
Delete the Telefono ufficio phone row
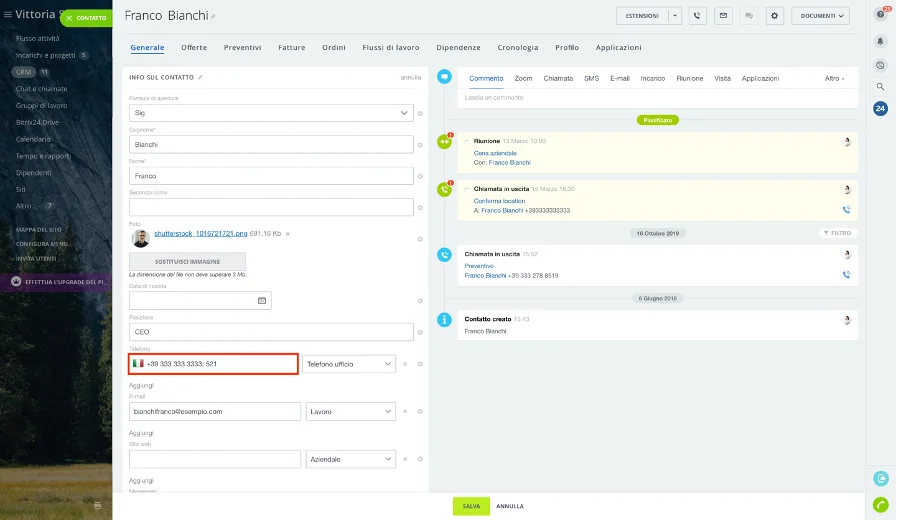click(405, 364)
